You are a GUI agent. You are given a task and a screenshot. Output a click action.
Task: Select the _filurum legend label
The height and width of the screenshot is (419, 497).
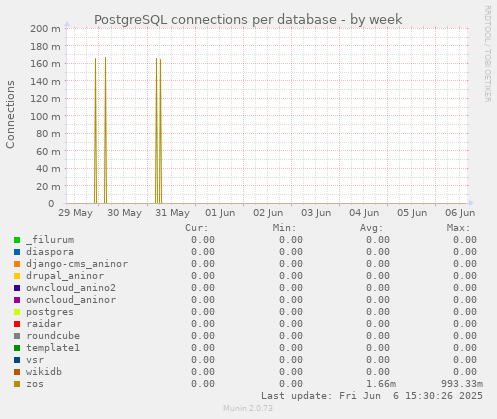point(50,240)
